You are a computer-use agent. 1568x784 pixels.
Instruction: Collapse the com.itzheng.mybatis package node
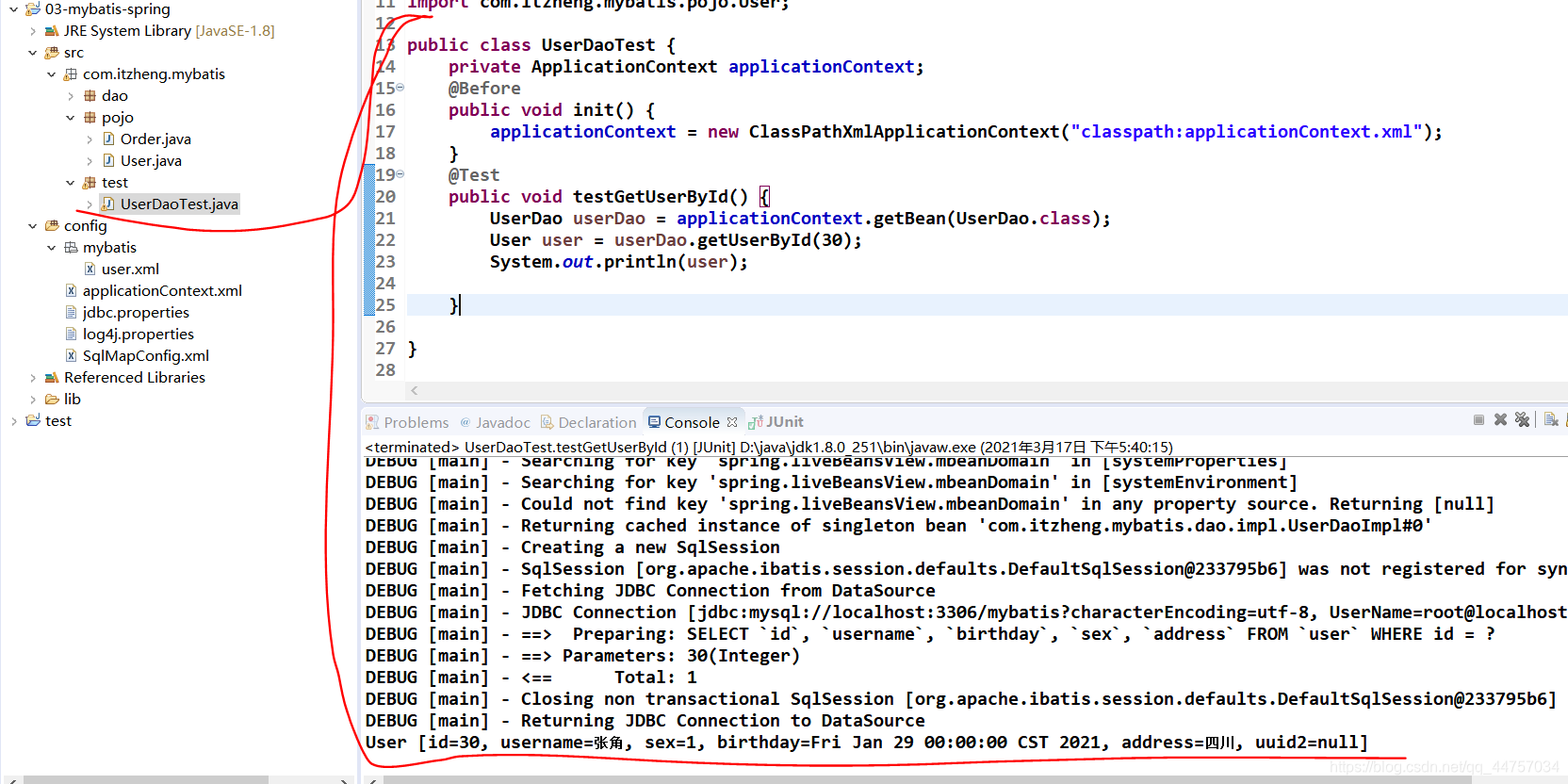pyautogui.click(x=52, y=73)
